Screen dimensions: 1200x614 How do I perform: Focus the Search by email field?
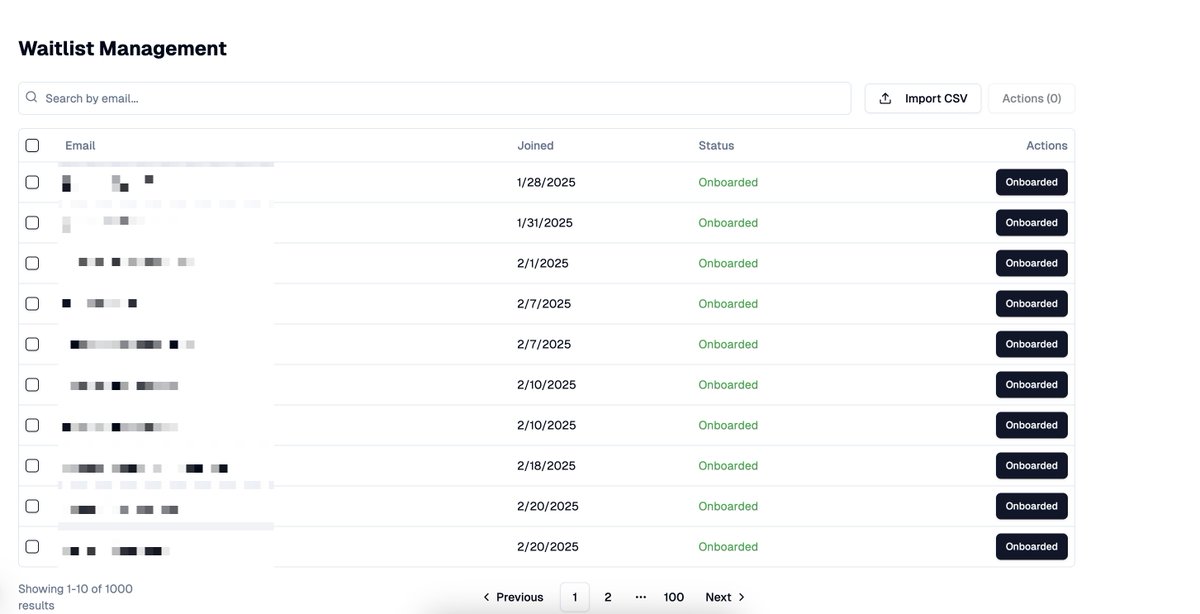point(434,98)
